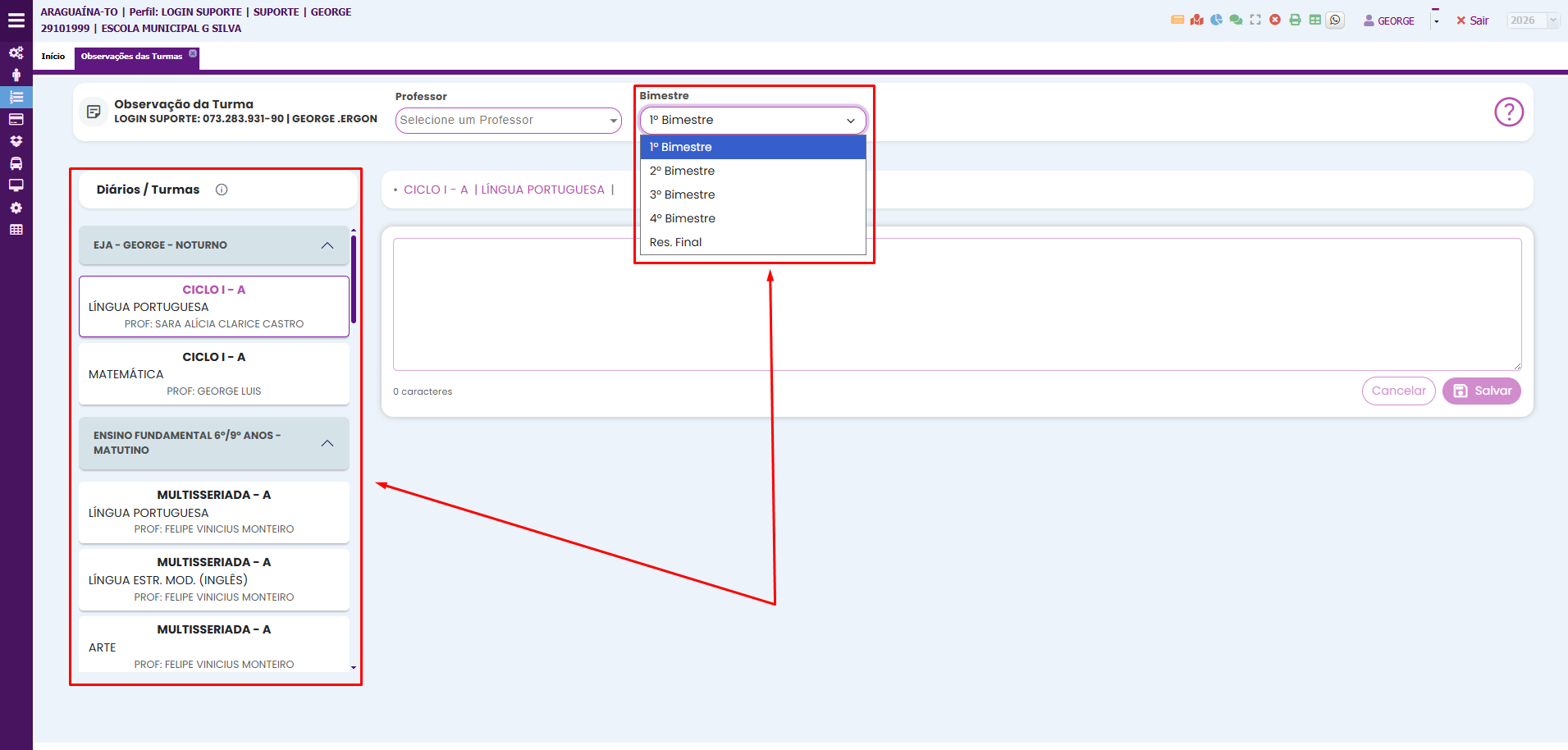The image size is (1568, 750).
Task: Select Res. Final option in Bimestre list
Action: pos(675,242)
